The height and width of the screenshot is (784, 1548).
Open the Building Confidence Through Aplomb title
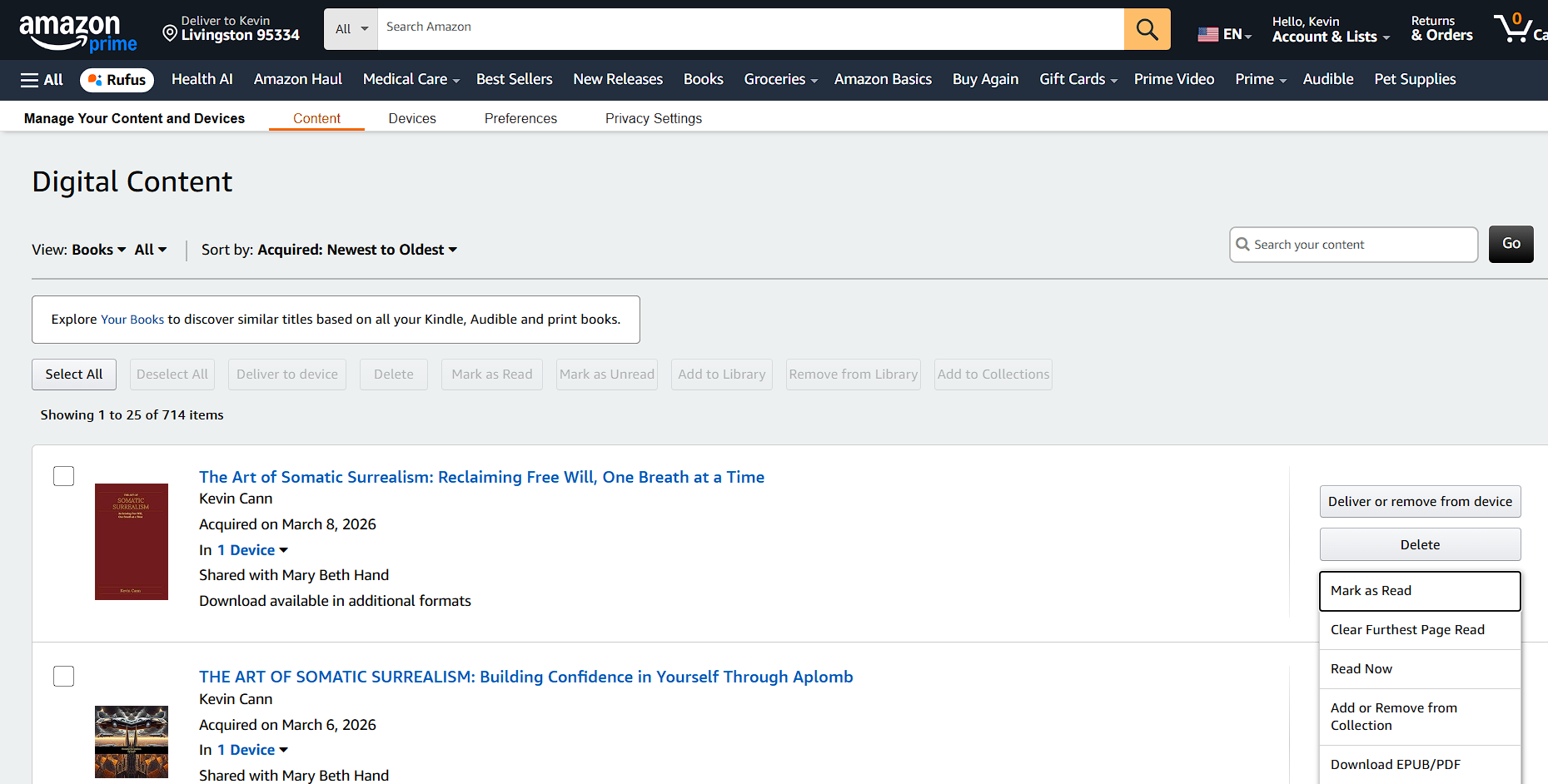point(526,677)
